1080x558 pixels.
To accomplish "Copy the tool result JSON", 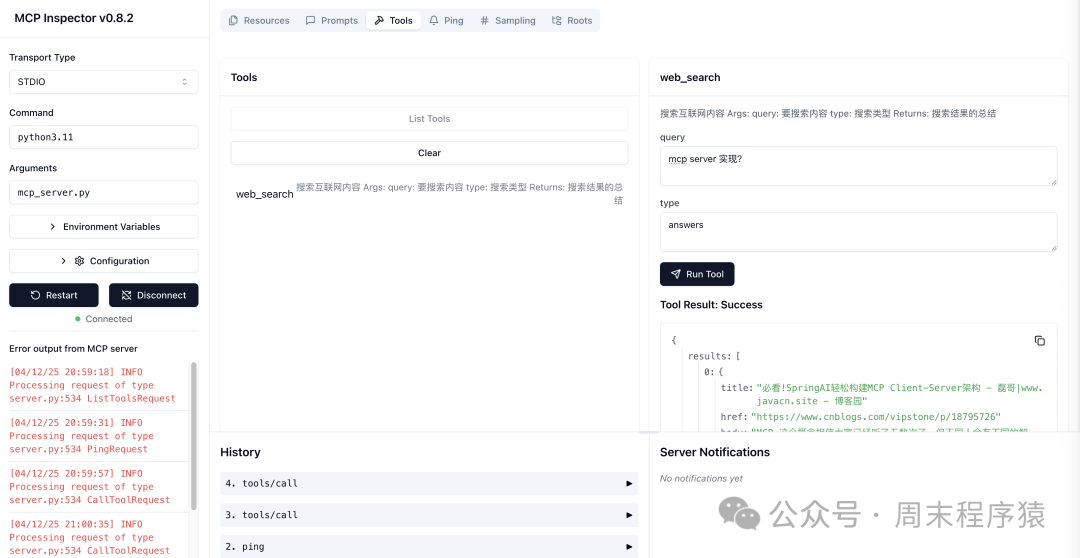I will pos(1040,340).
